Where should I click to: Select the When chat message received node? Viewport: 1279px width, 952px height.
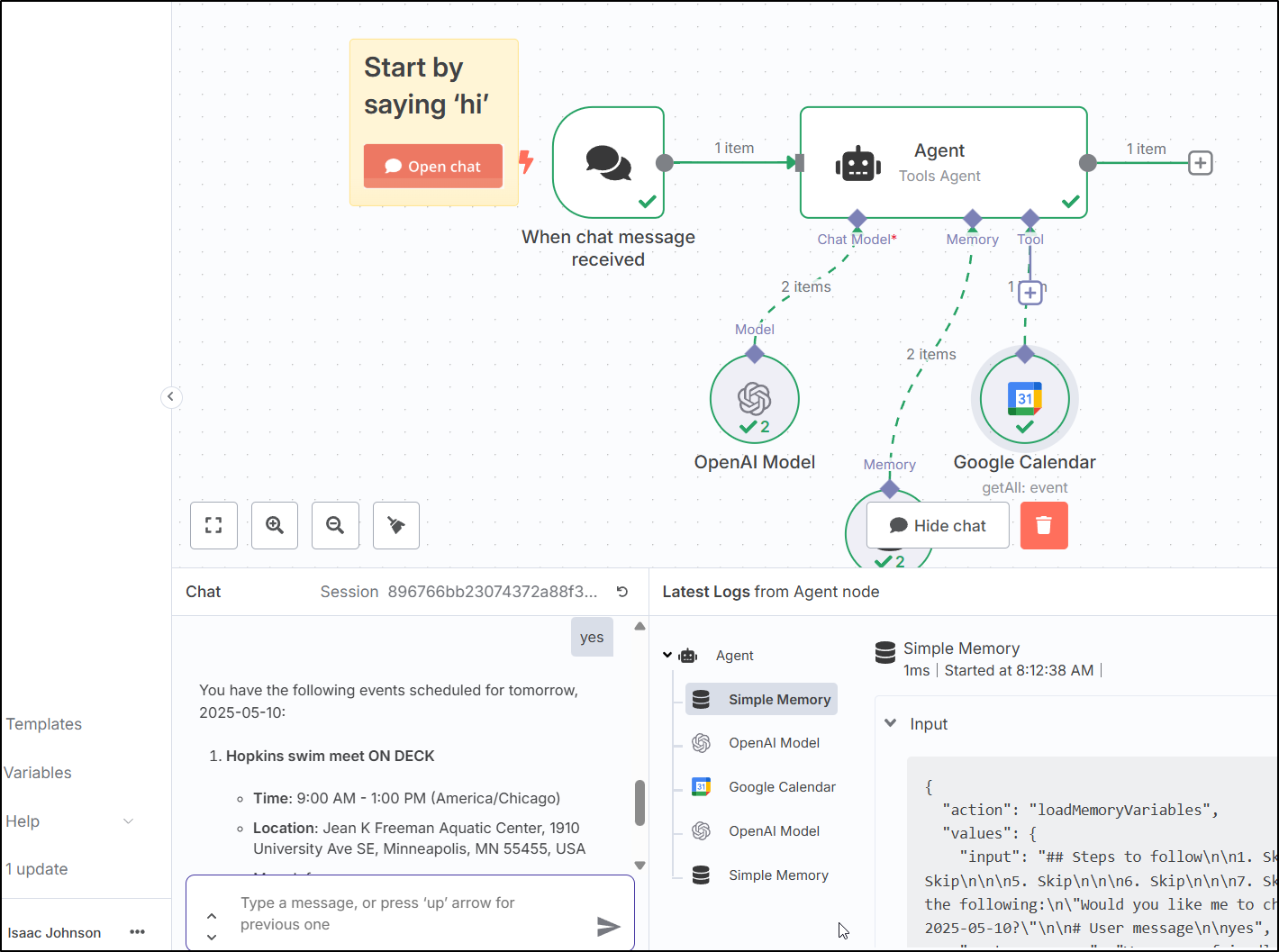(608, 163)
